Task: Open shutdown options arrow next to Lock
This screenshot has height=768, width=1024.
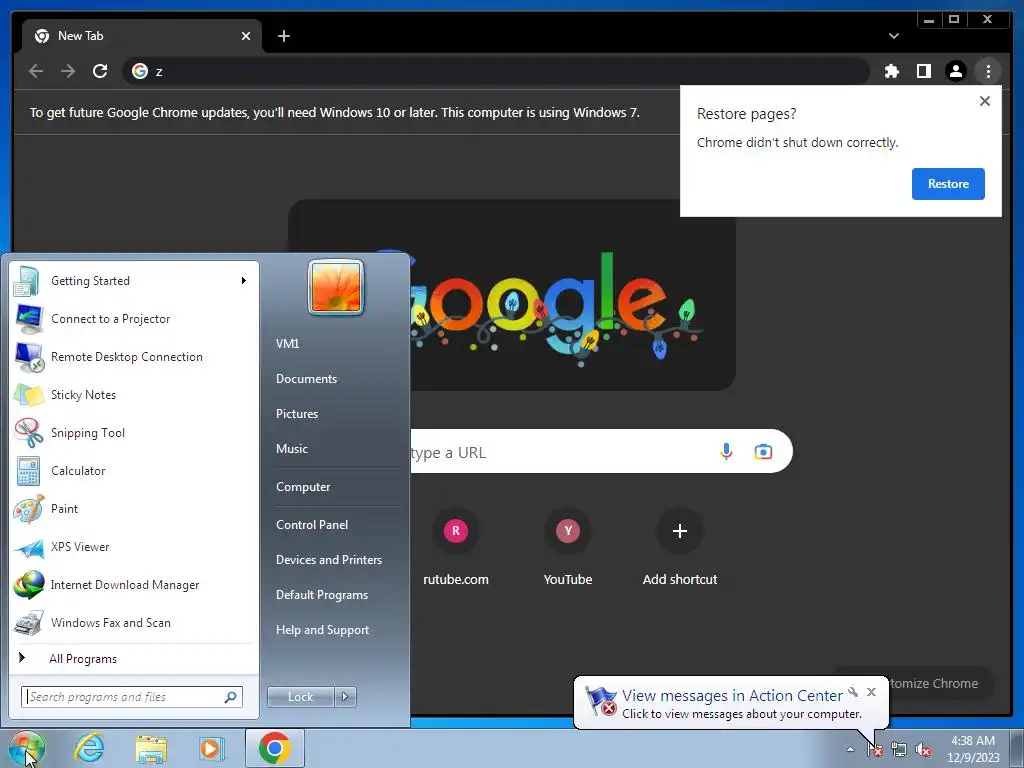Action: 345,697
